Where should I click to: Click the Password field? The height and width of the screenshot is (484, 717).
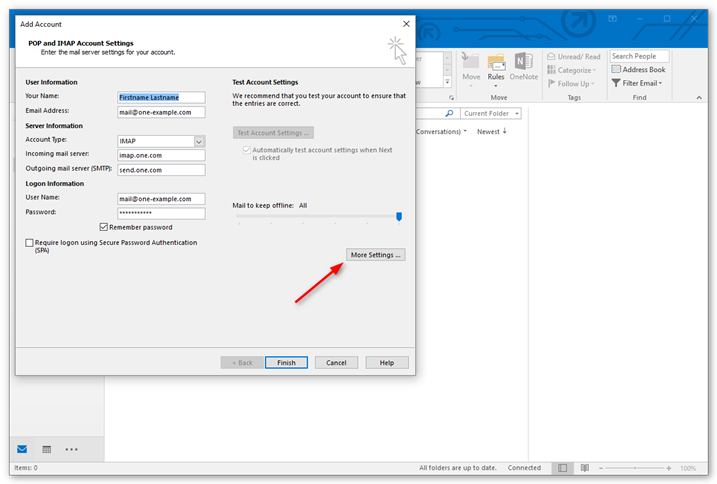161,213
